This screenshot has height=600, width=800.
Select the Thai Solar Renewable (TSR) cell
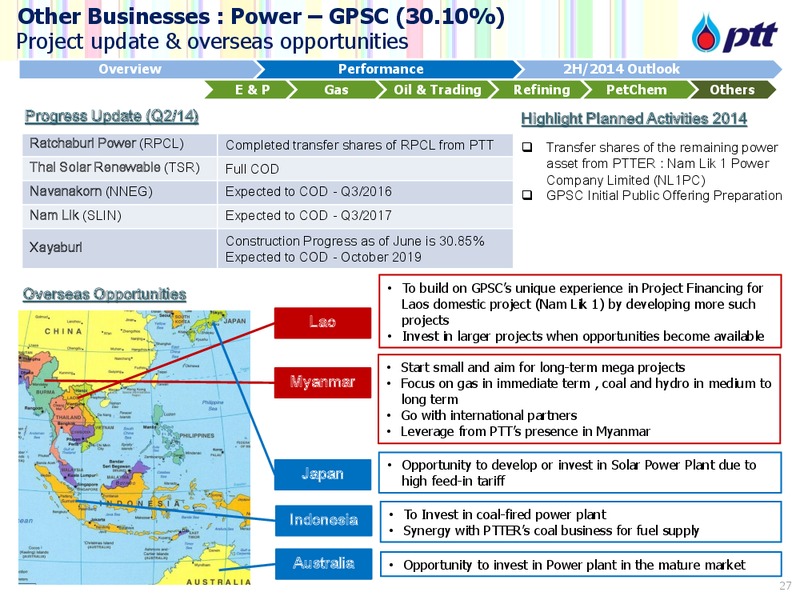point(120,168)
